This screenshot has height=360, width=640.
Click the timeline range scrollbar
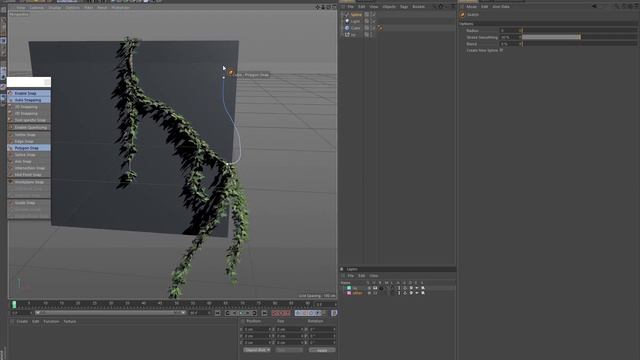tap(110, 313)
